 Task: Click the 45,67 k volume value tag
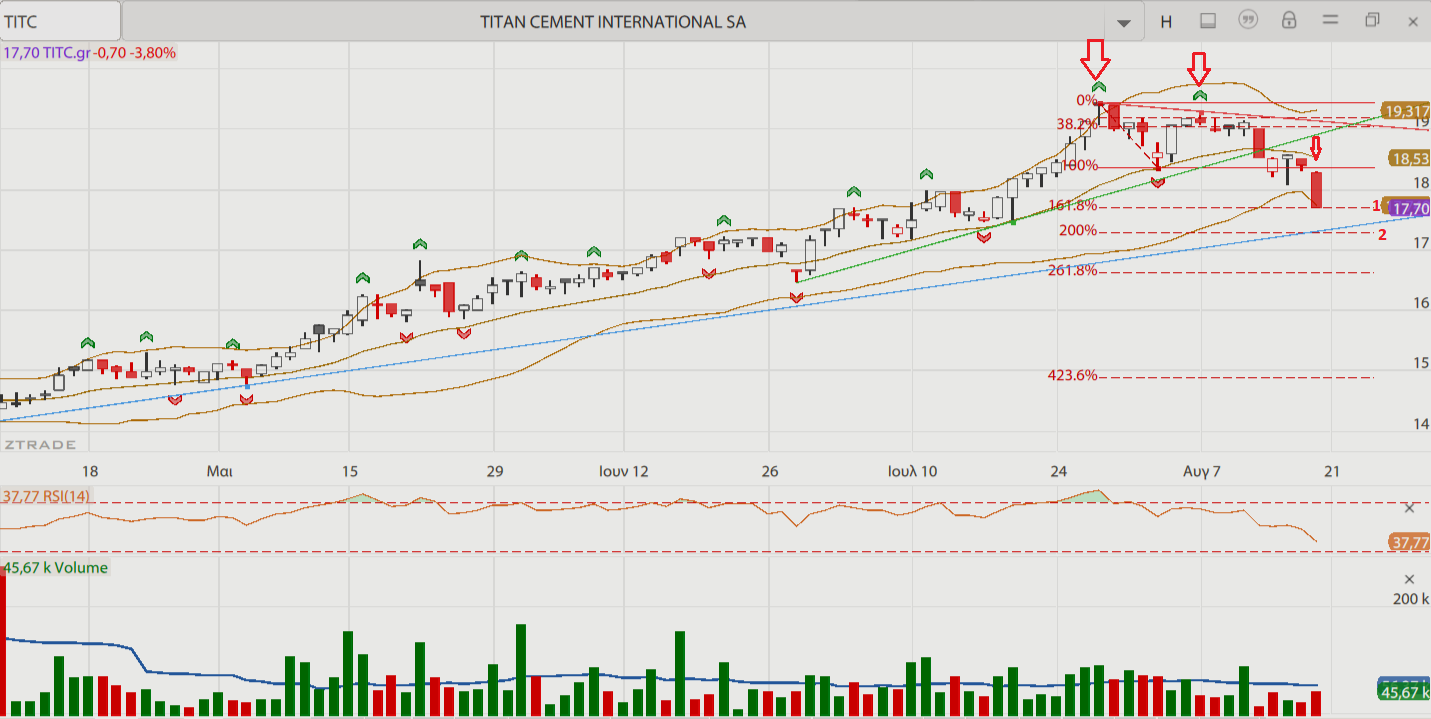coord(1404,692)
